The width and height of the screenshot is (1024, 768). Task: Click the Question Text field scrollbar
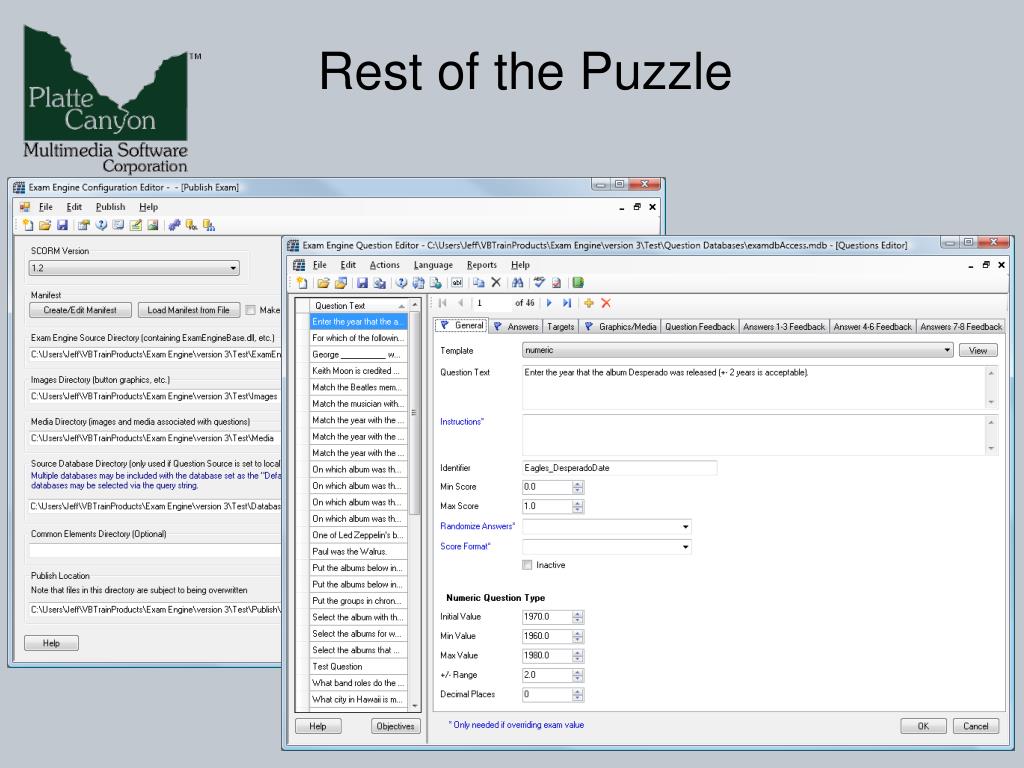[x=991, y=387]
